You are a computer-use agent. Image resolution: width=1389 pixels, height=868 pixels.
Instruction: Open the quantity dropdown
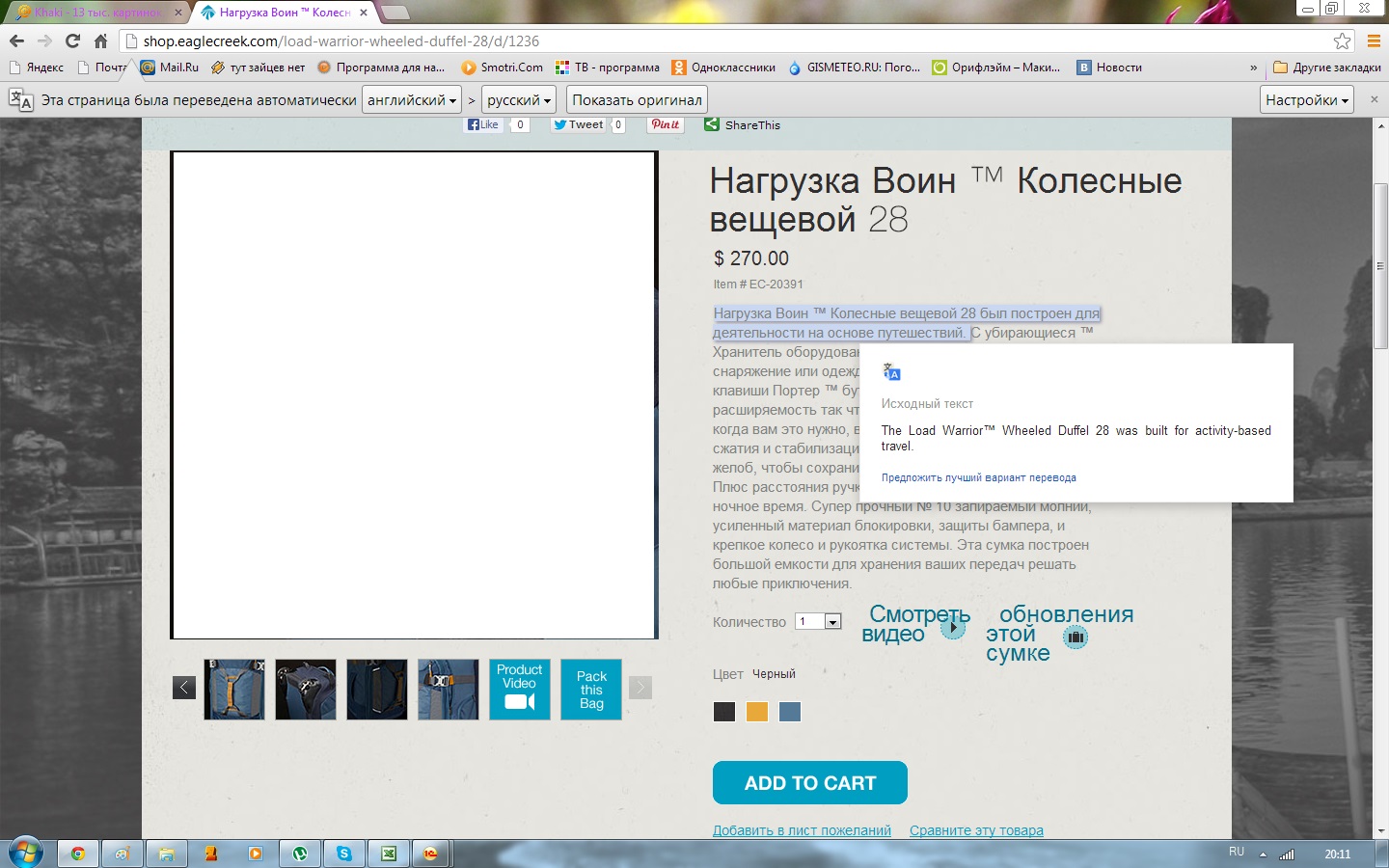(819, 622)
